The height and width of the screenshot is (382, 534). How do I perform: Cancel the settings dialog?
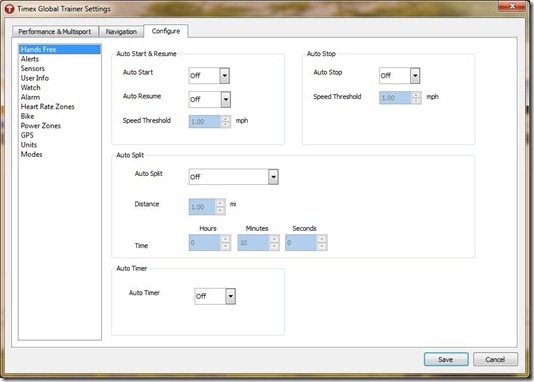tap(495, 360)
